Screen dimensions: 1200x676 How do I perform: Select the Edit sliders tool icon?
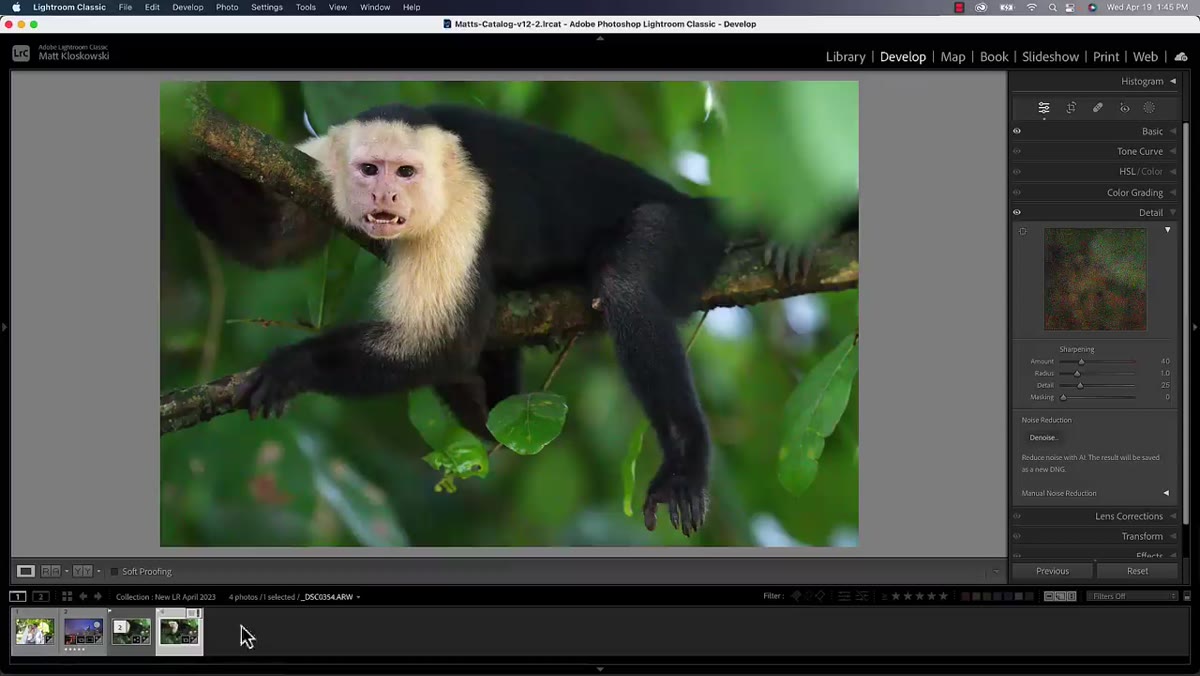(x=1044, y=108)
